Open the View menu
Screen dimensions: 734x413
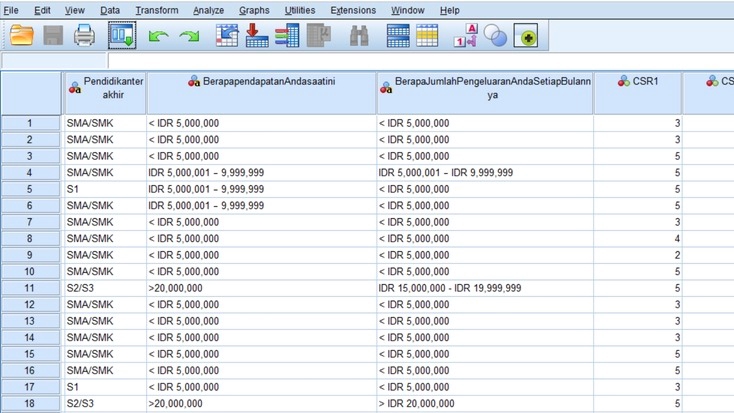click(74, 10)
